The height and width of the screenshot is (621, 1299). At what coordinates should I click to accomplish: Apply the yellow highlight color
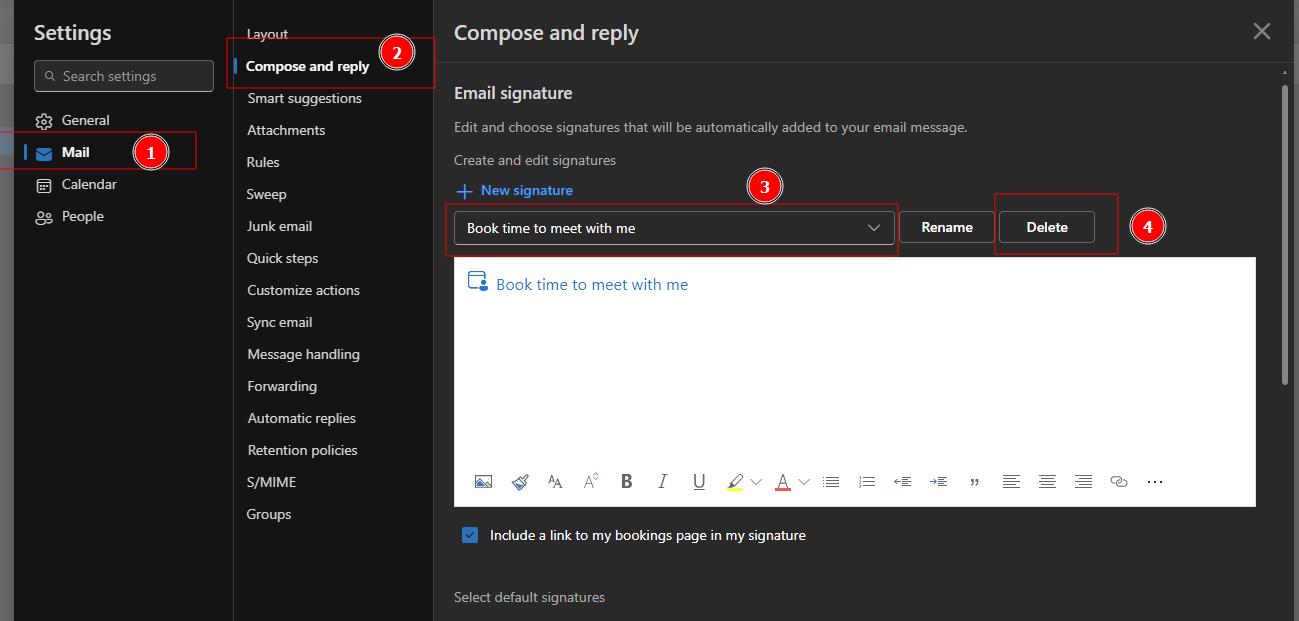(x=735, y=482)
